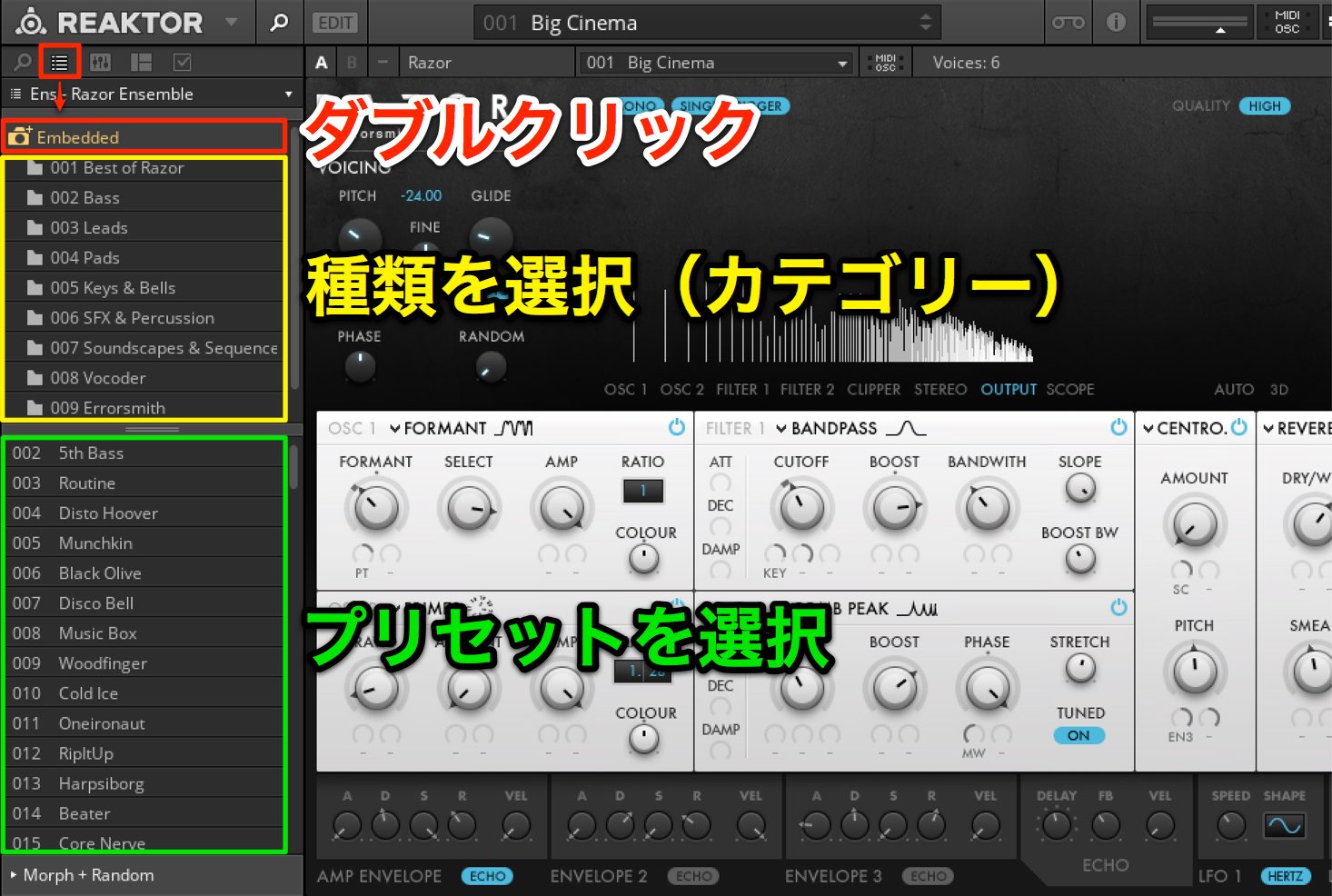Select preset 008 Music Box

pos(145,632)
